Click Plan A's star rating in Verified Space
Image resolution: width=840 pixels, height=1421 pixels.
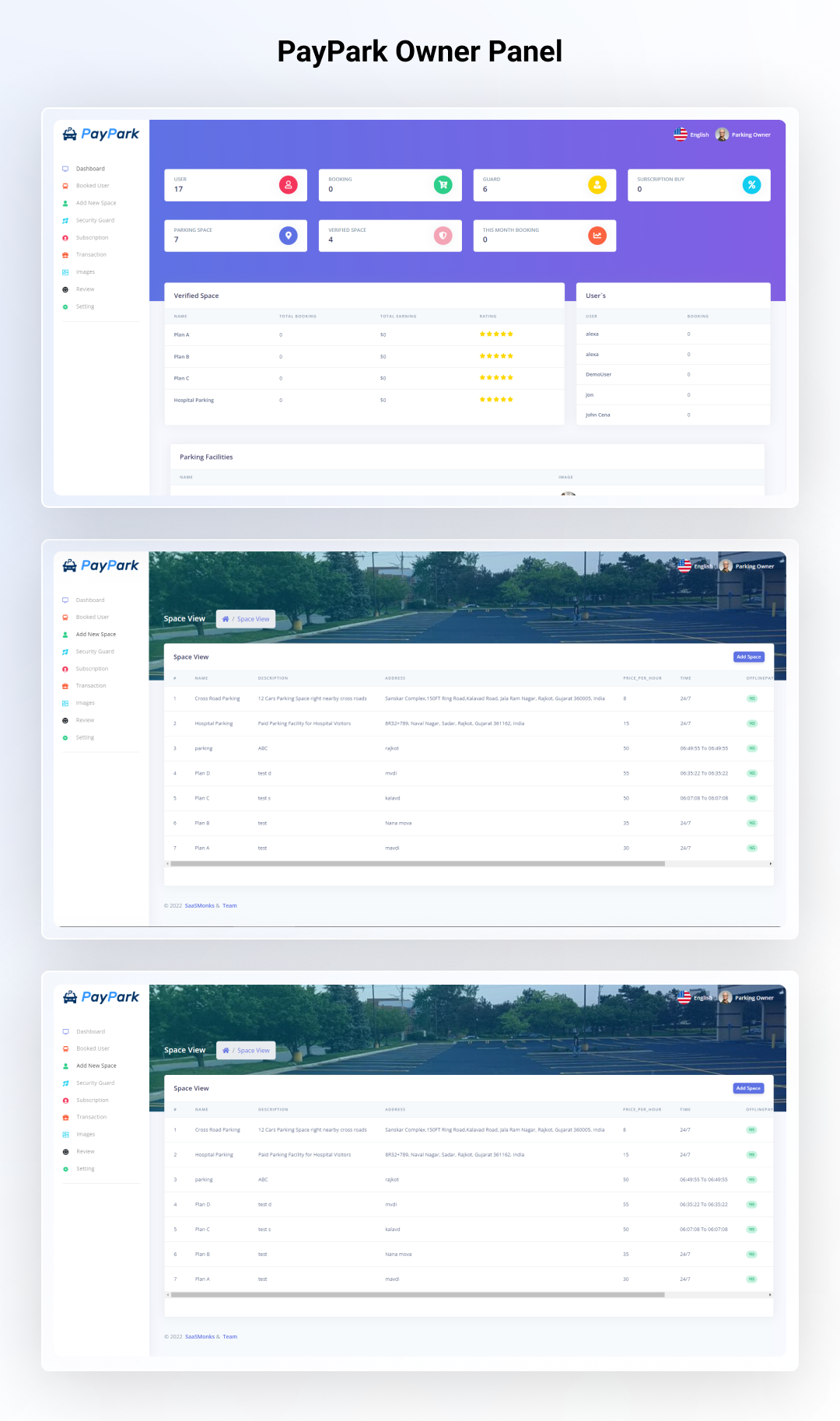(496, 334)
